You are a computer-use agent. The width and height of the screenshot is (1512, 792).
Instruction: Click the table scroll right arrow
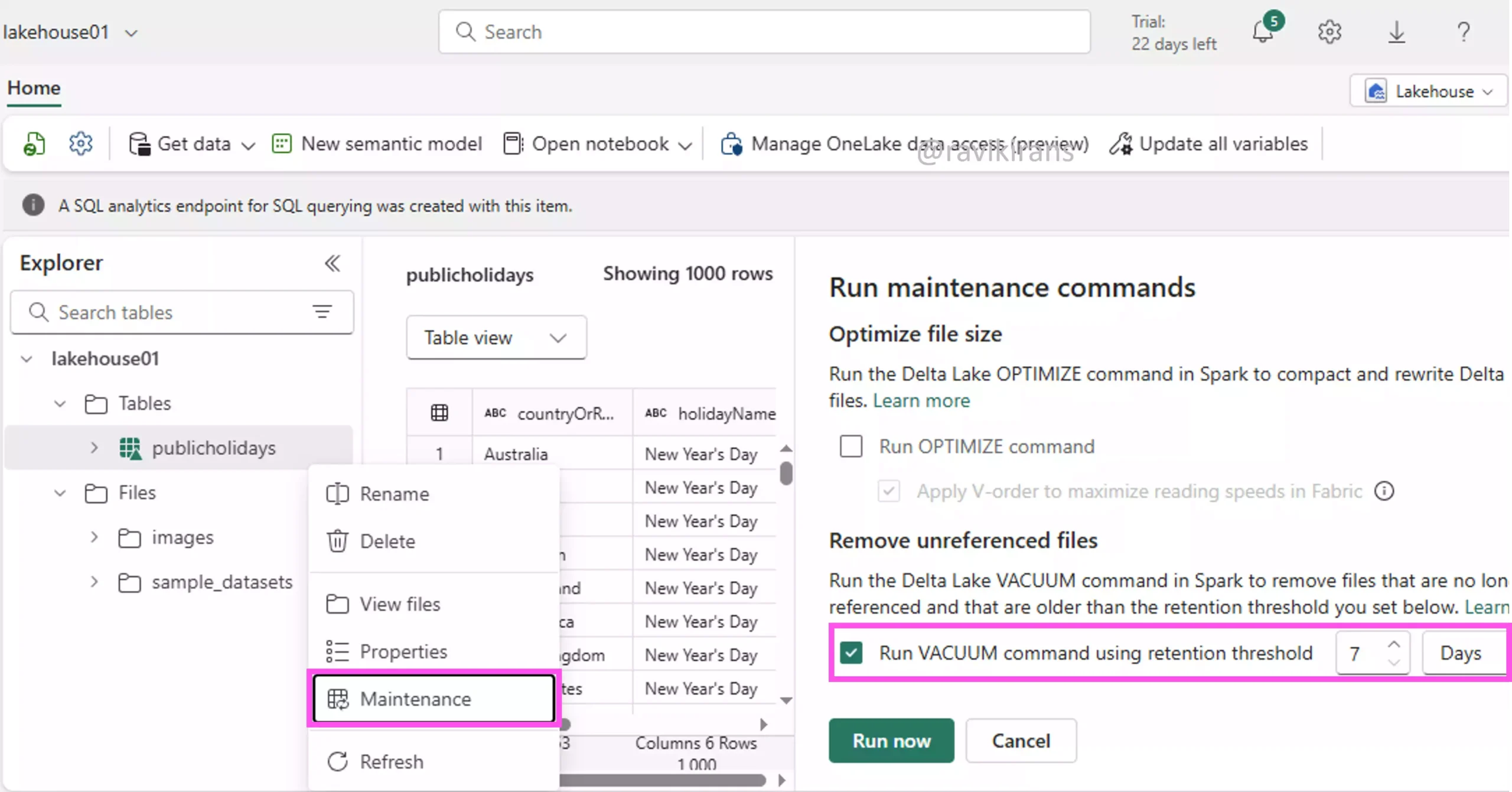click(764, 724)
